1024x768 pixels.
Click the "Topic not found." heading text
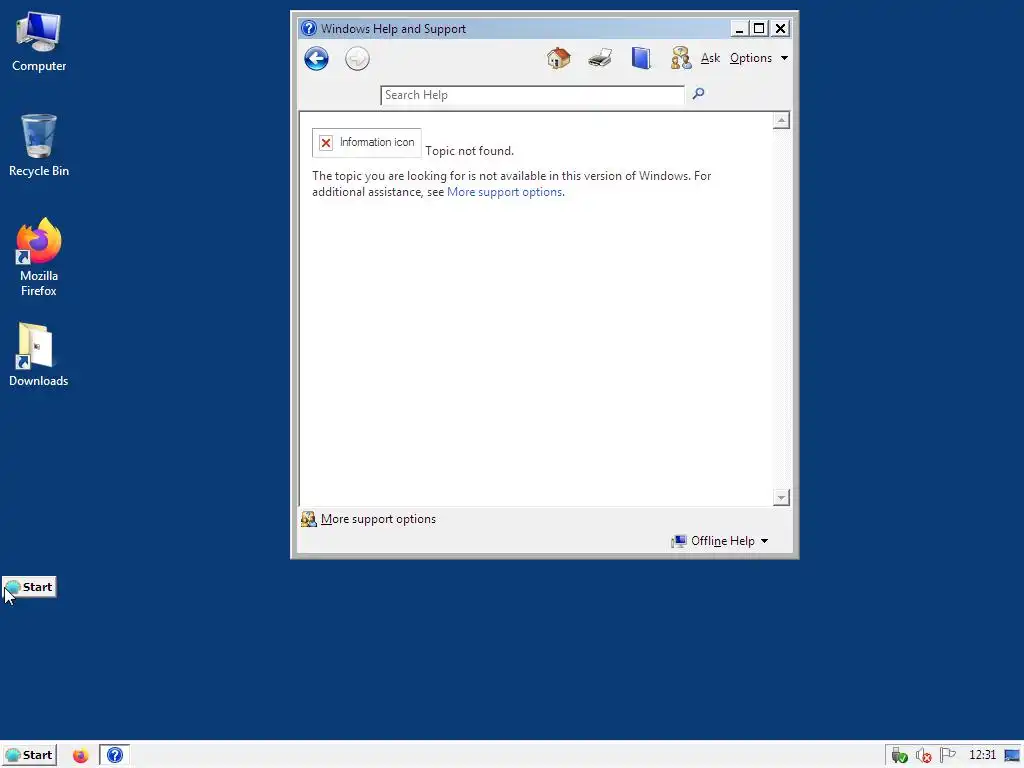tap(470, 151)
